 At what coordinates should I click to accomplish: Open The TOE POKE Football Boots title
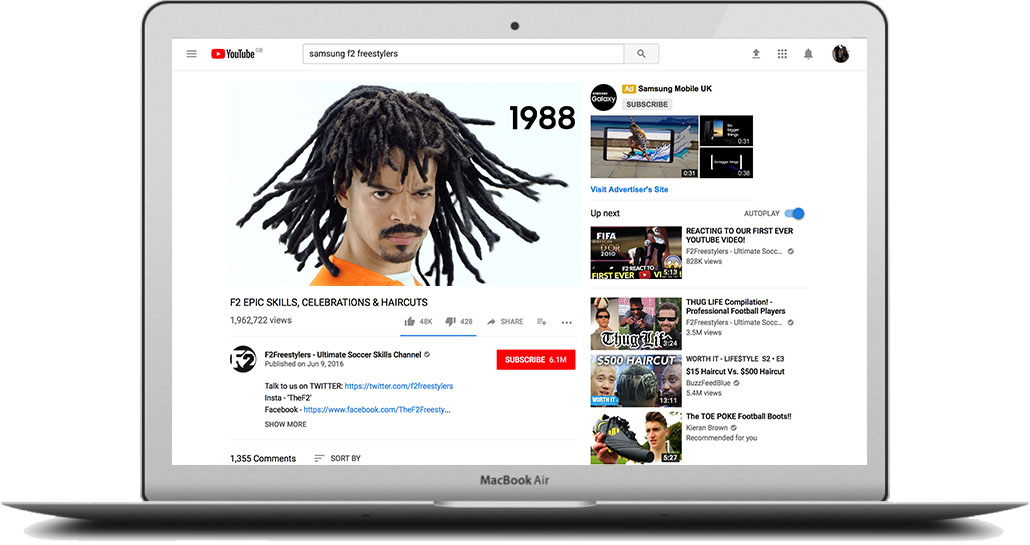coord(738,416)
